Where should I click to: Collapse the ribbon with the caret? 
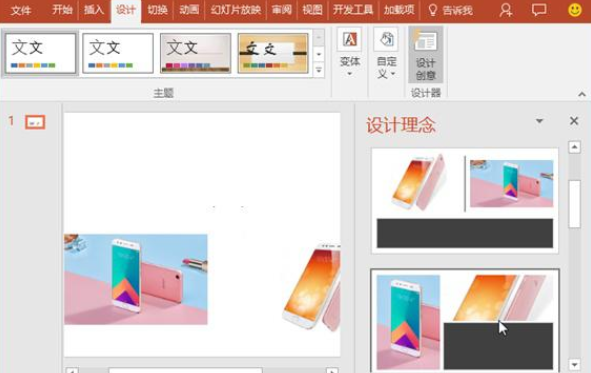582,94
